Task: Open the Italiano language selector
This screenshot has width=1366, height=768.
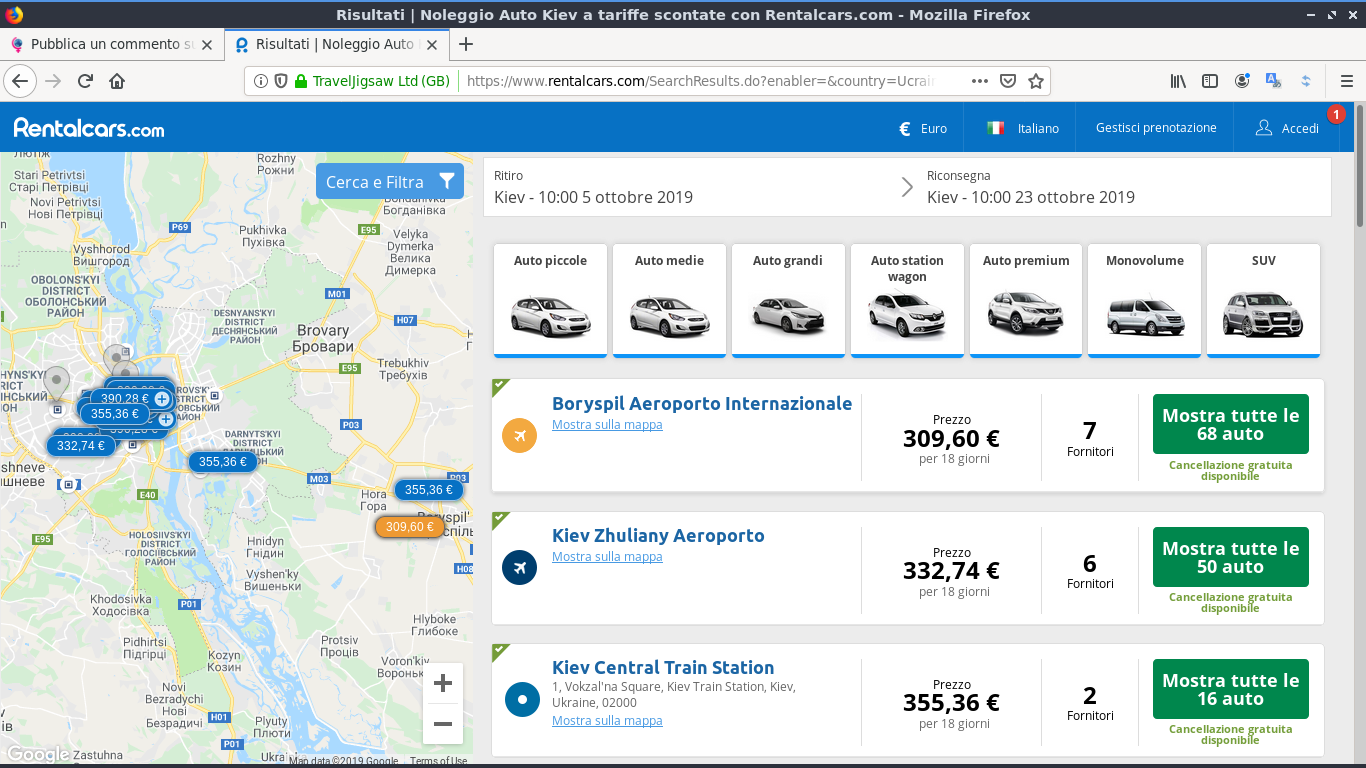Action: [1022, 128]
